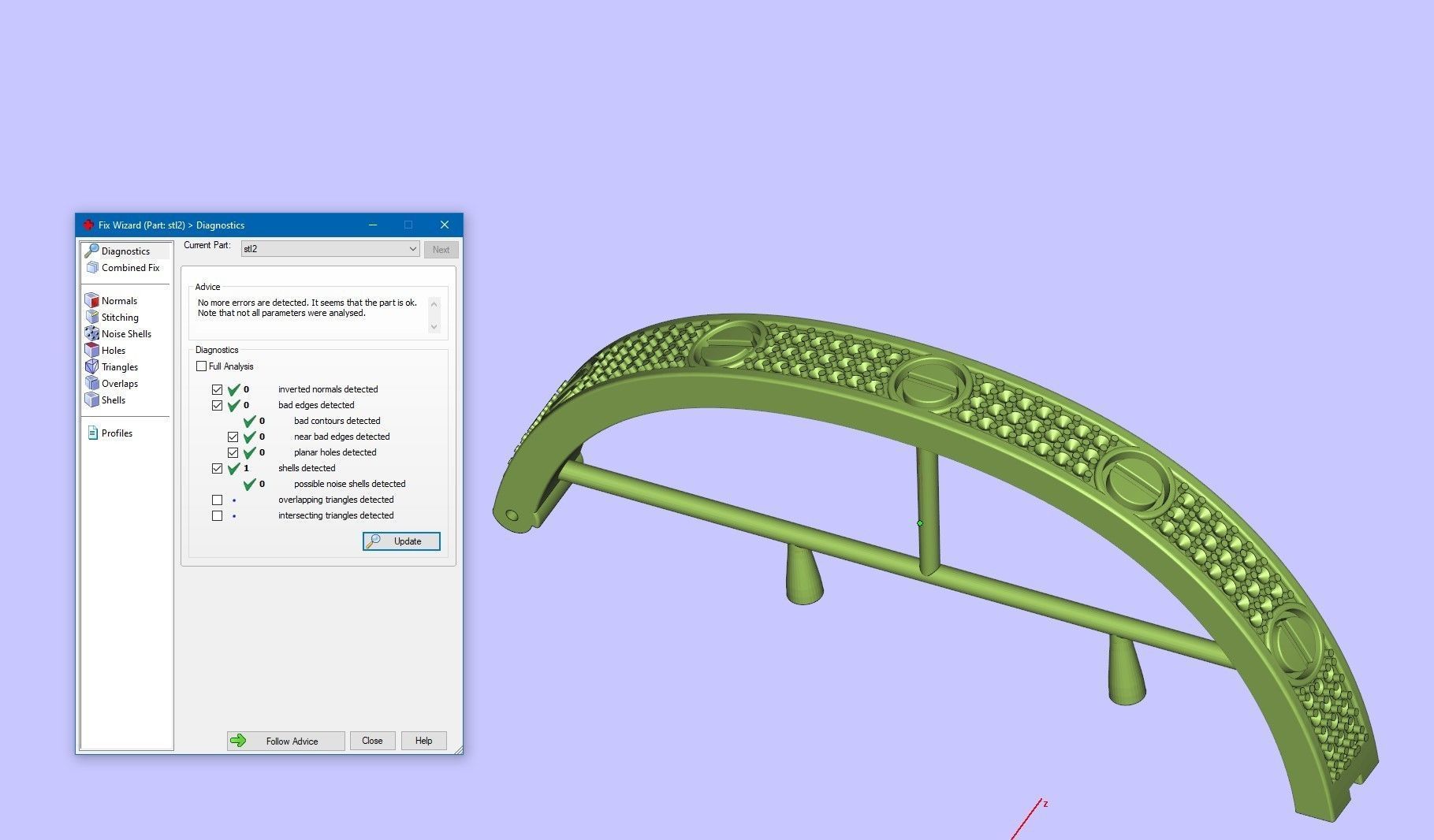Image resolution: width=1434 pixels, height=840 pixels.
Task: Open the Shells page icon
Action: coord(91,400)
